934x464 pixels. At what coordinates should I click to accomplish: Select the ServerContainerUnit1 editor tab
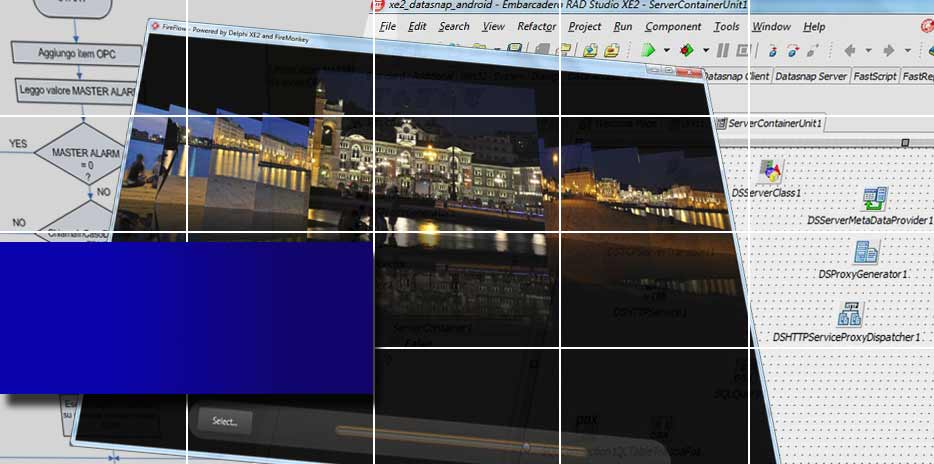pos(774,123)
